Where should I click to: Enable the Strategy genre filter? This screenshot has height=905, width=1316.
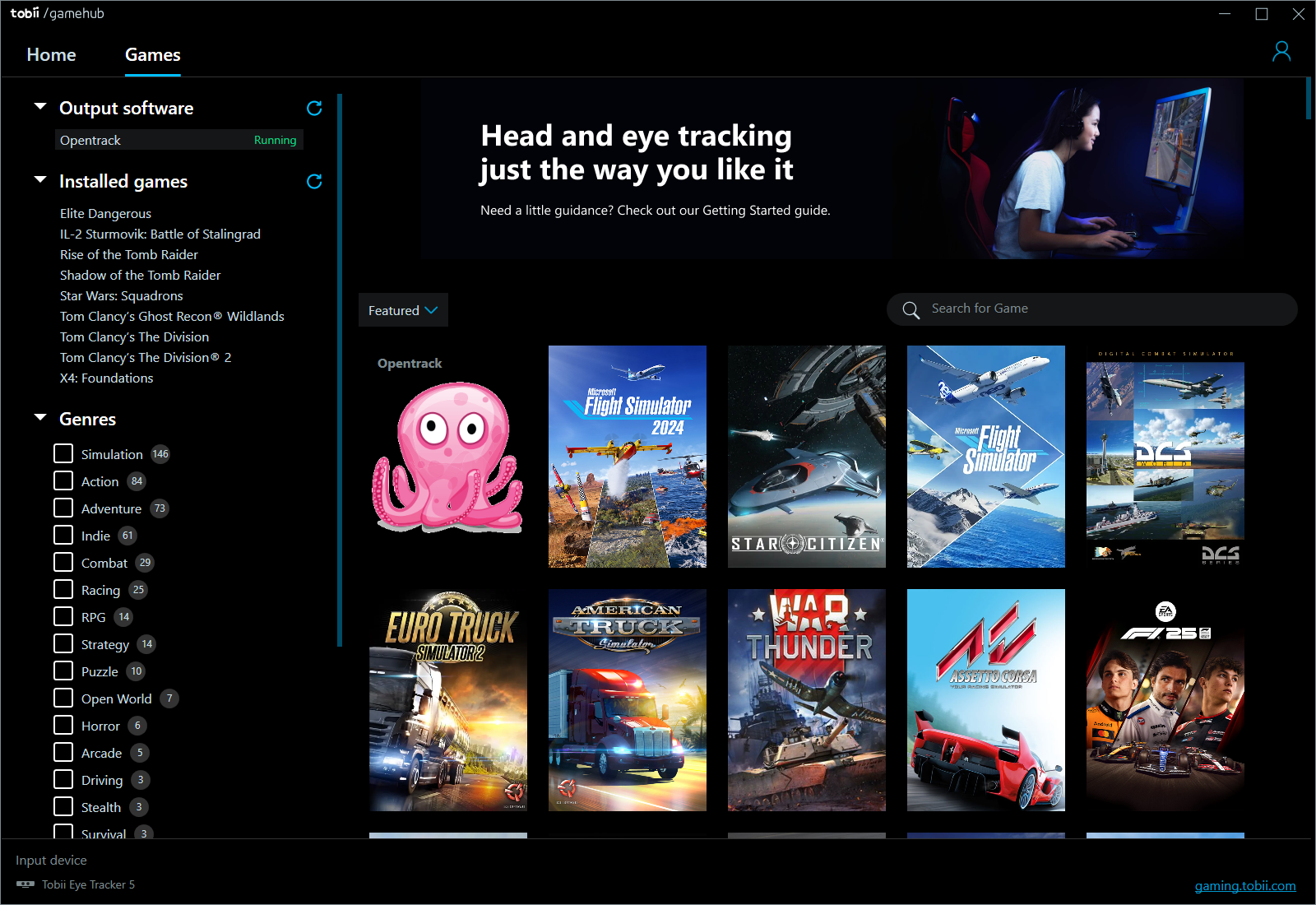coord(63,643)
